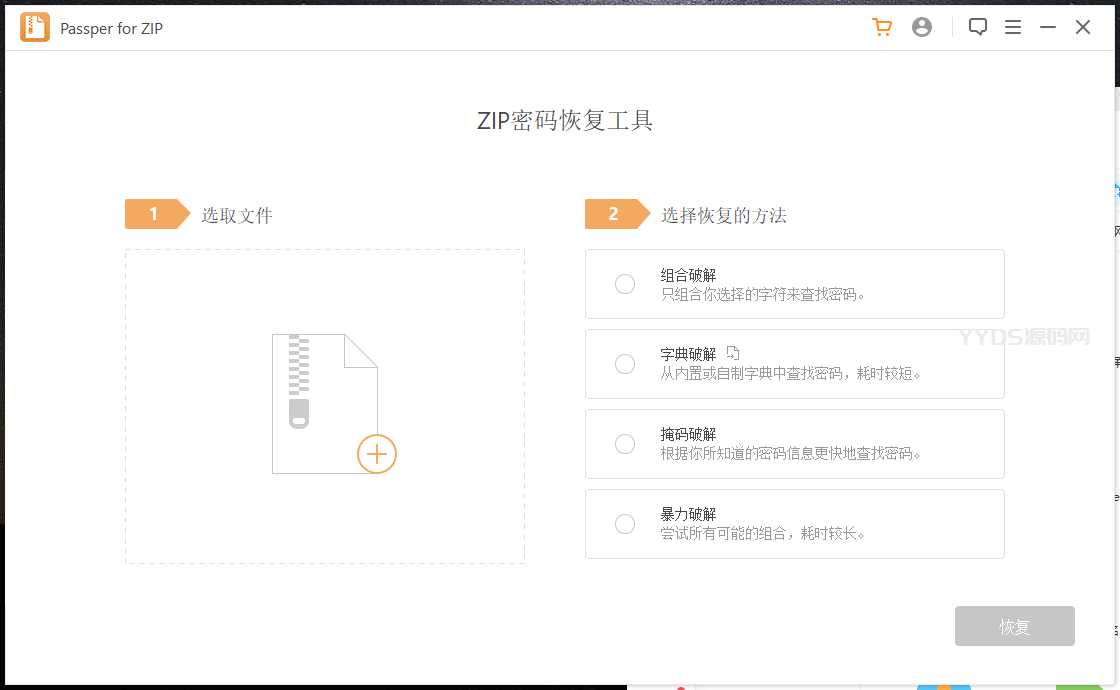Viewport: 1120px width, 690px height.
Task: Click the zipped document file icon
Action: click(320, 400)
